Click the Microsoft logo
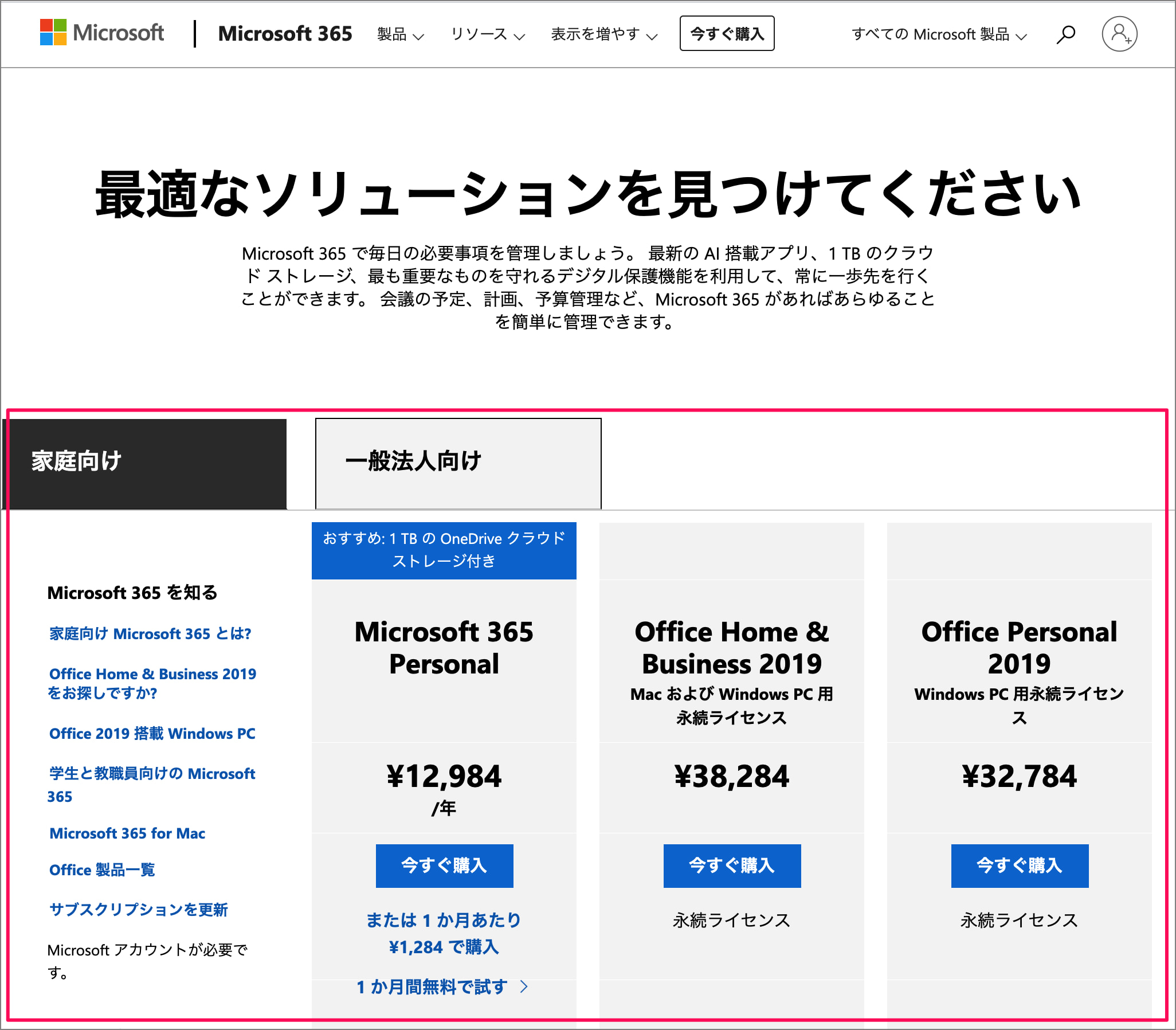Viewport: 1176px width, 1030px height. coord(101,33)
